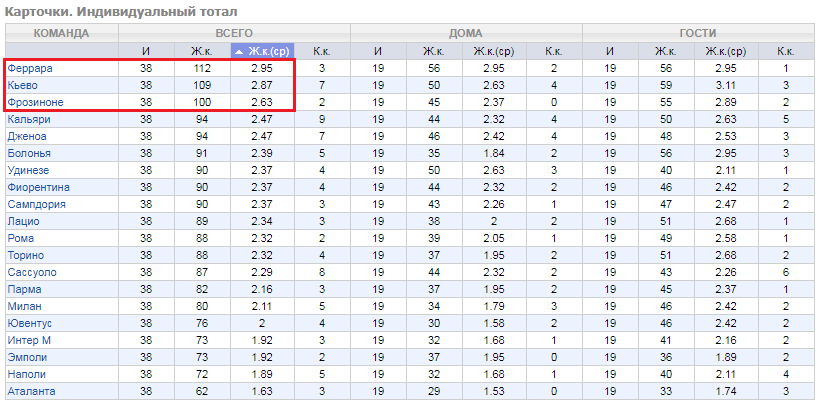
Task: Click the Карточки. Индивидуальный тотал heading
Action: coord(121,11)
